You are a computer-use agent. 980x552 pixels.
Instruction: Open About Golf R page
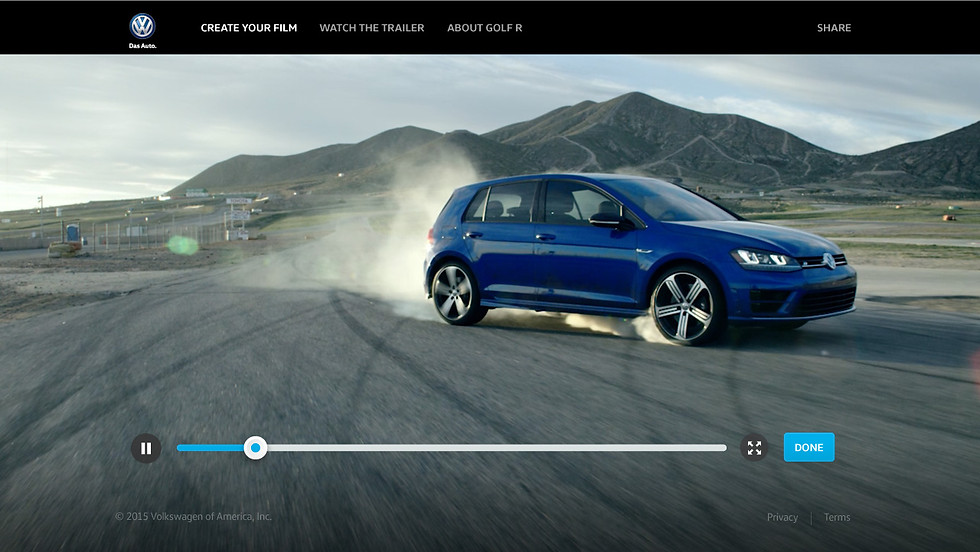pos(484,28)
